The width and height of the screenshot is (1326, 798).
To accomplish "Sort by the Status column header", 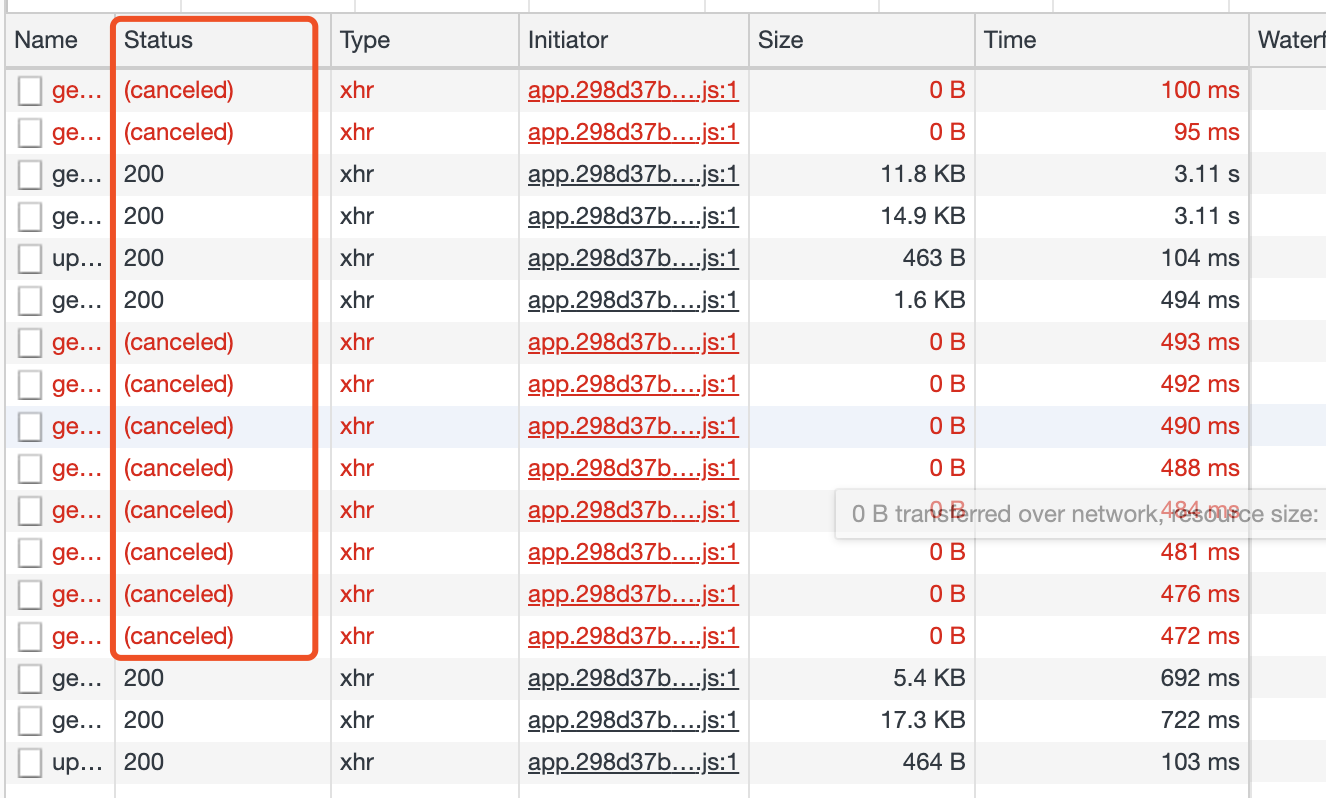I will tap(158, 41).
